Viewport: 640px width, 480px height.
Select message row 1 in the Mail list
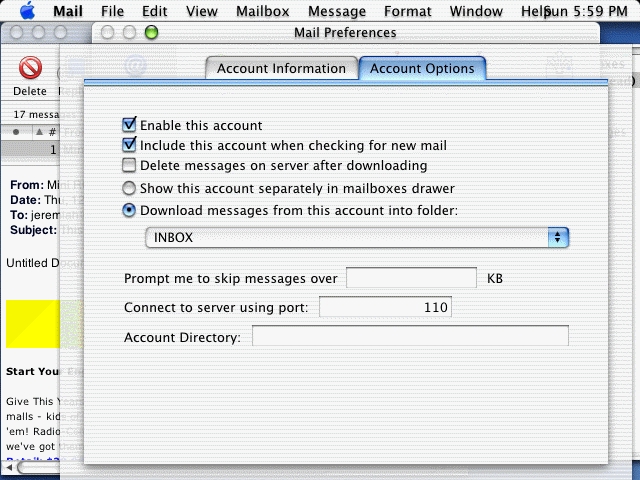(x=31, y=150)
